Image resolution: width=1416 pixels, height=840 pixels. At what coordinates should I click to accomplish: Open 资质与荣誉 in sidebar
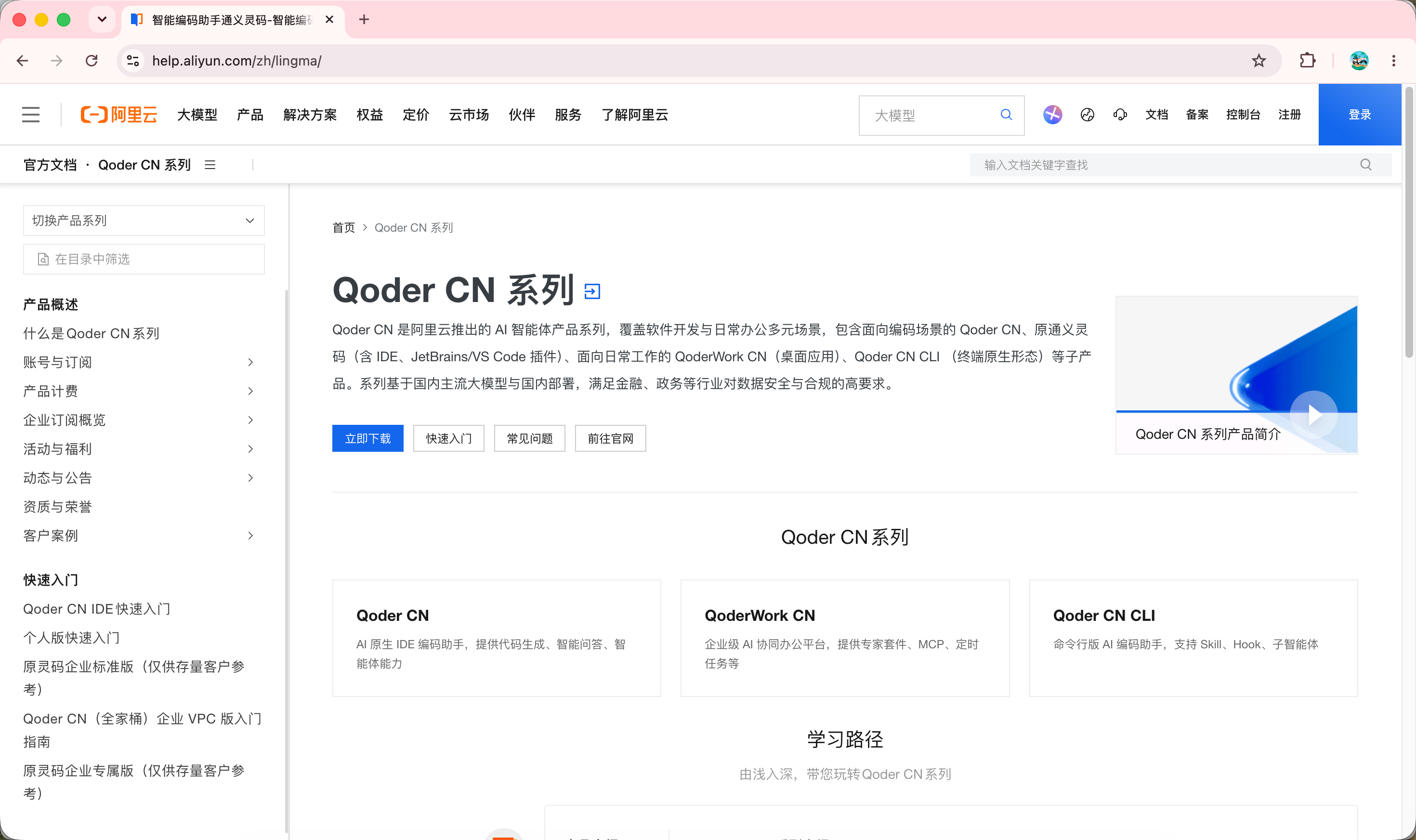57,507
